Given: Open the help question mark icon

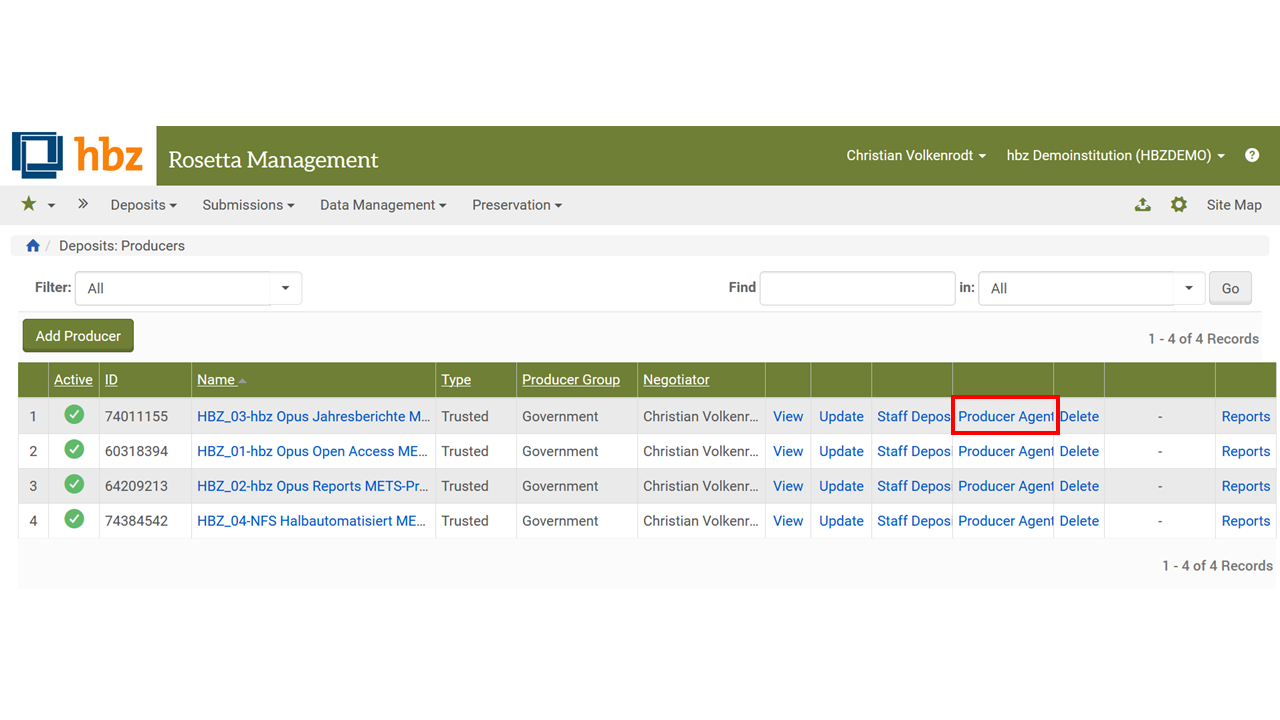Looking at the screenshot, I should [x=1251, y=155].
